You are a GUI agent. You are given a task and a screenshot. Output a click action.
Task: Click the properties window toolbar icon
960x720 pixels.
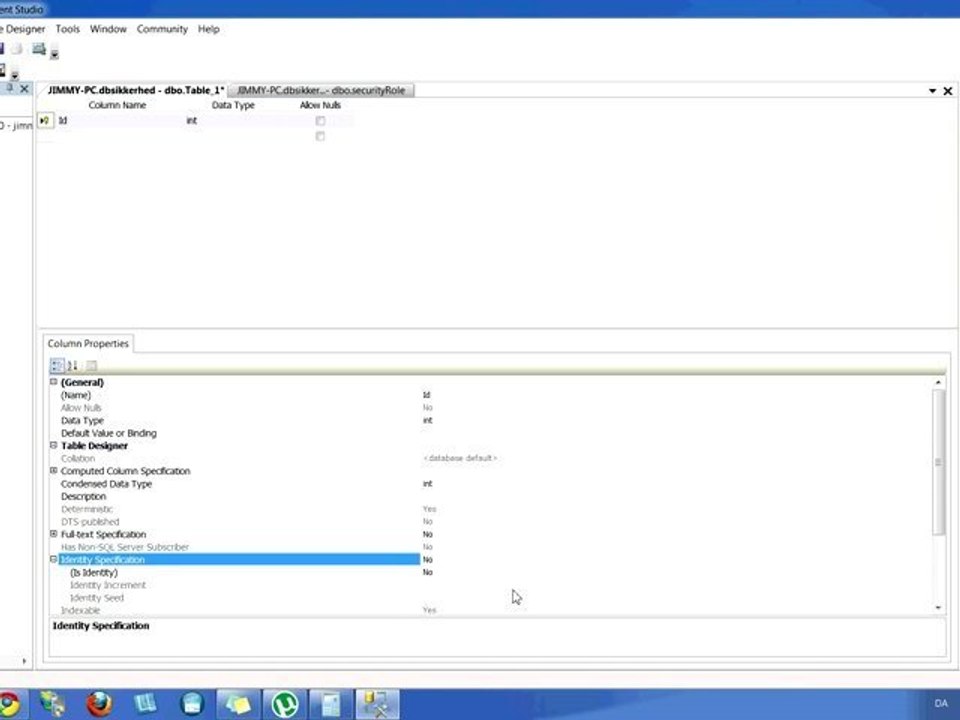(x=39, y=49)
